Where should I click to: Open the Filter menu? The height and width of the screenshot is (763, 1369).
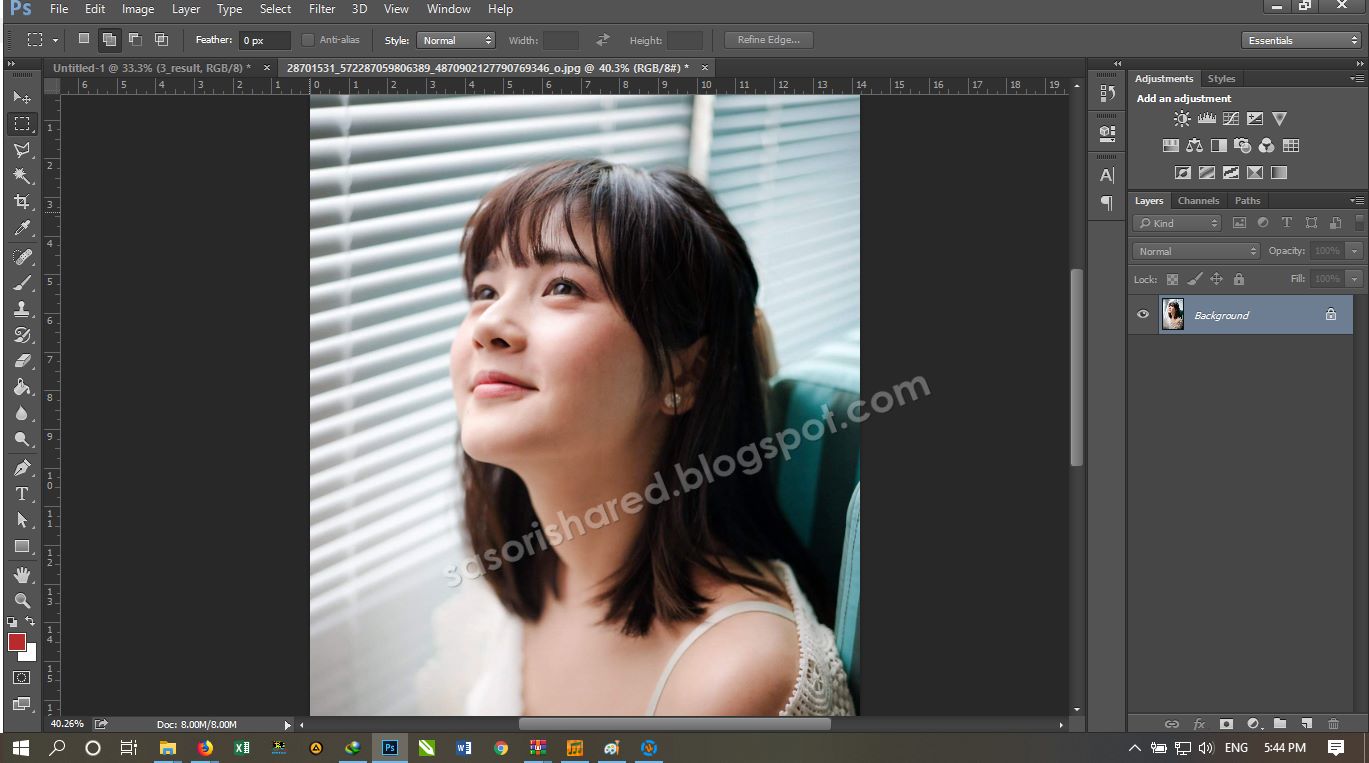pos(322,9)
